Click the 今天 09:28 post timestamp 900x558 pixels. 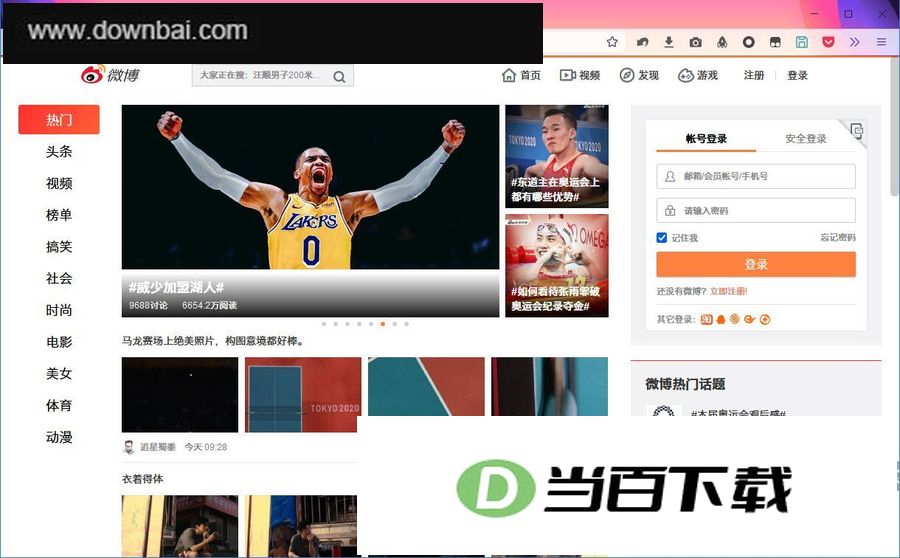[205, 447]
